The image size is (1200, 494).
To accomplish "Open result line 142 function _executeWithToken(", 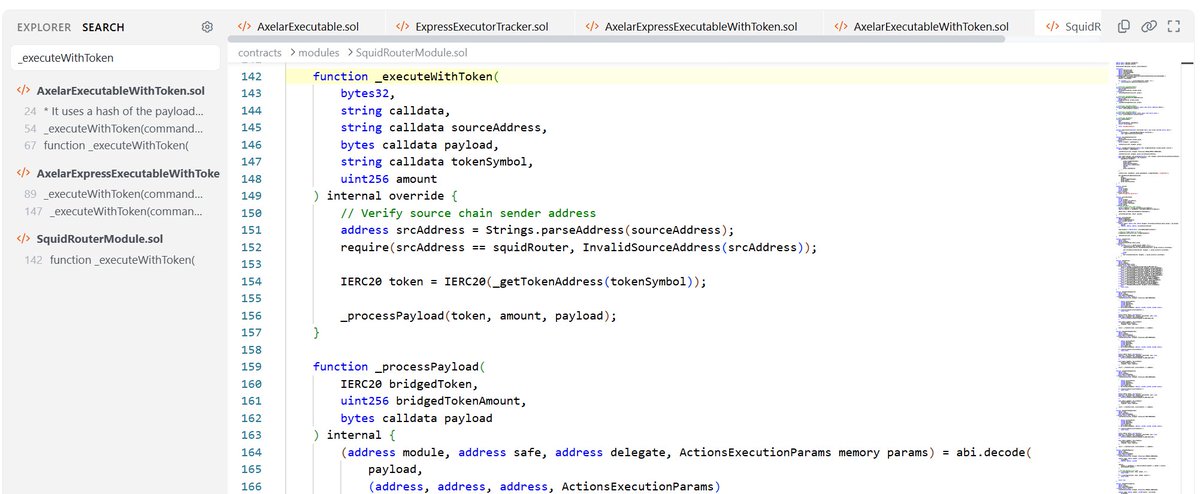I will [108, 260].
